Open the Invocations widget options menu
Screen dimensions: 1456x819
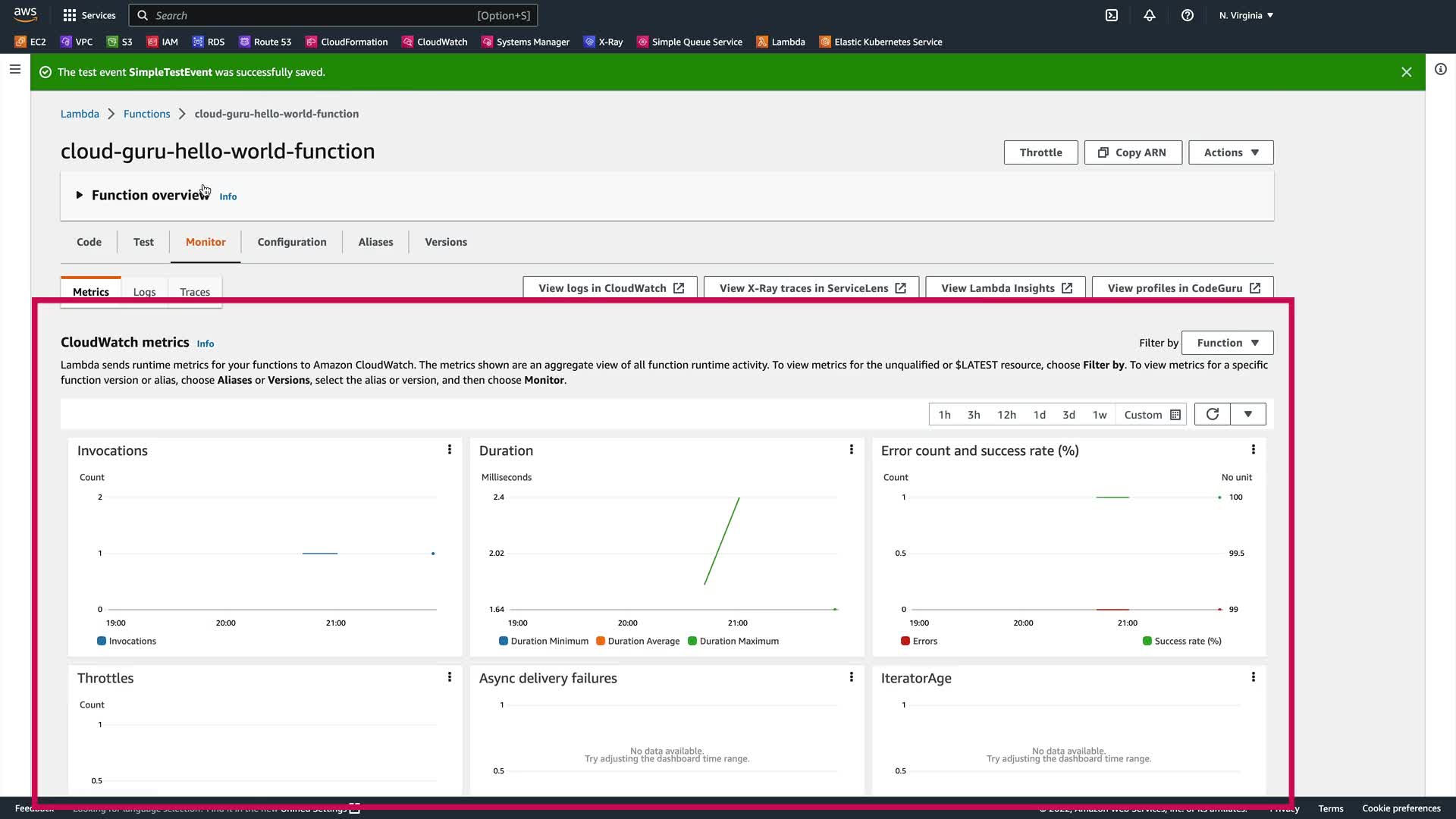point(450,450)
